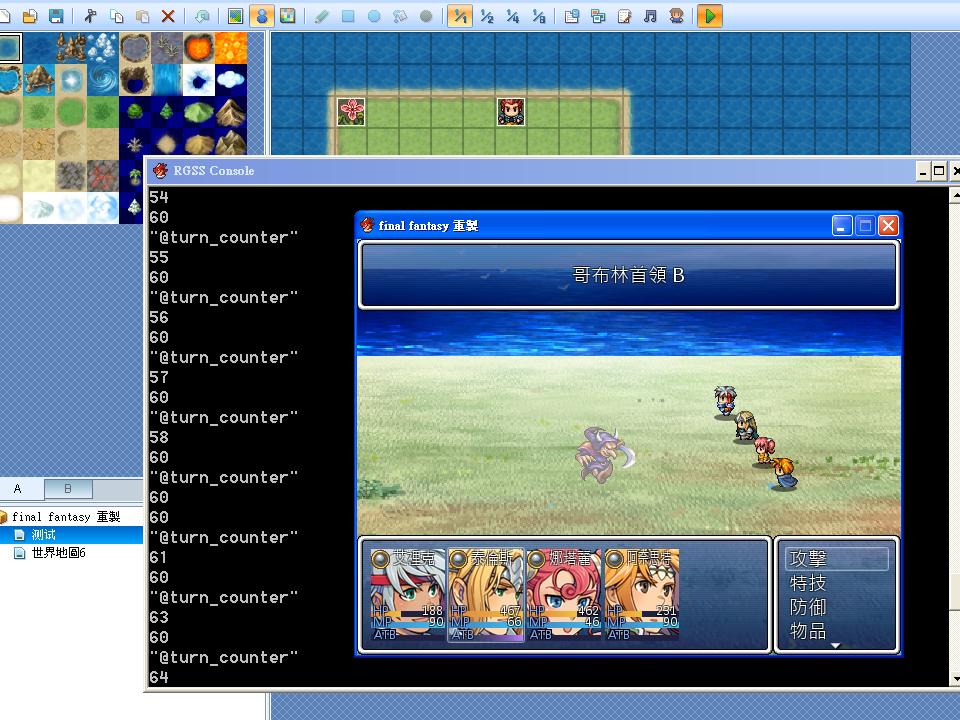
Task: Select the red-haired character event on the map
Action: pyautogui.click(x=511, y=112)
